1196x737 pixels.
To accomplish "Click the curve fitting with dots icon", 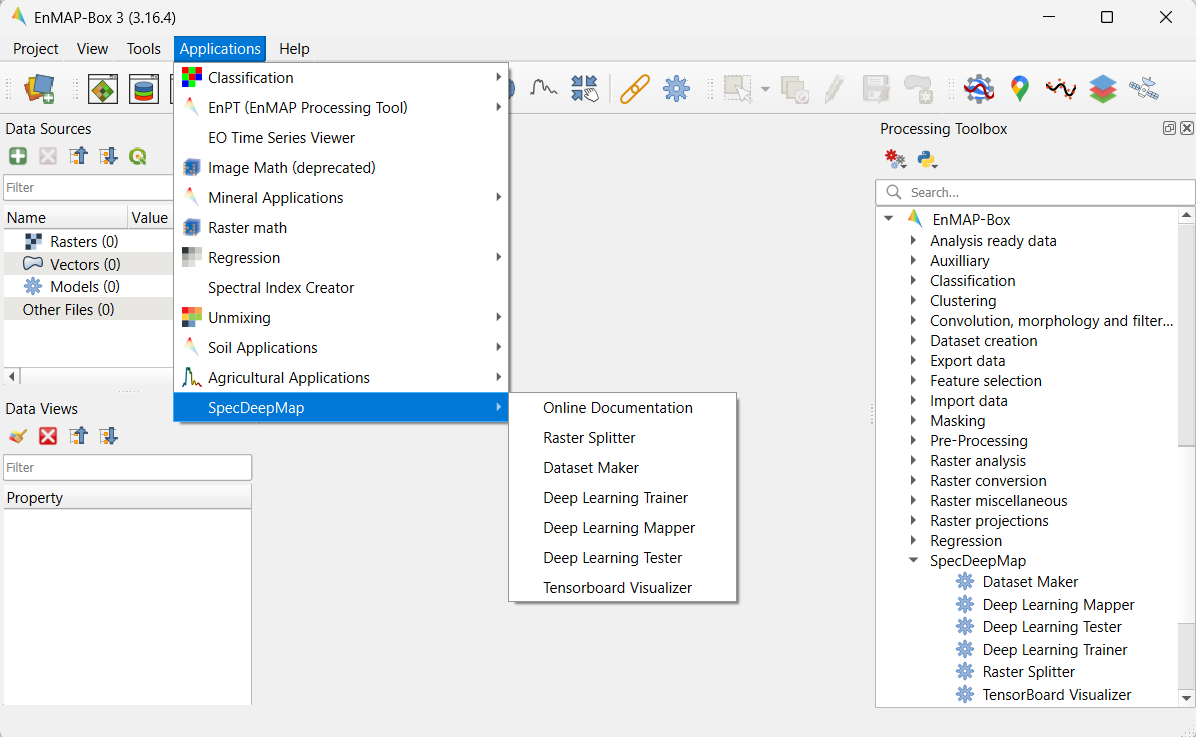I will tap(1061, 89).
